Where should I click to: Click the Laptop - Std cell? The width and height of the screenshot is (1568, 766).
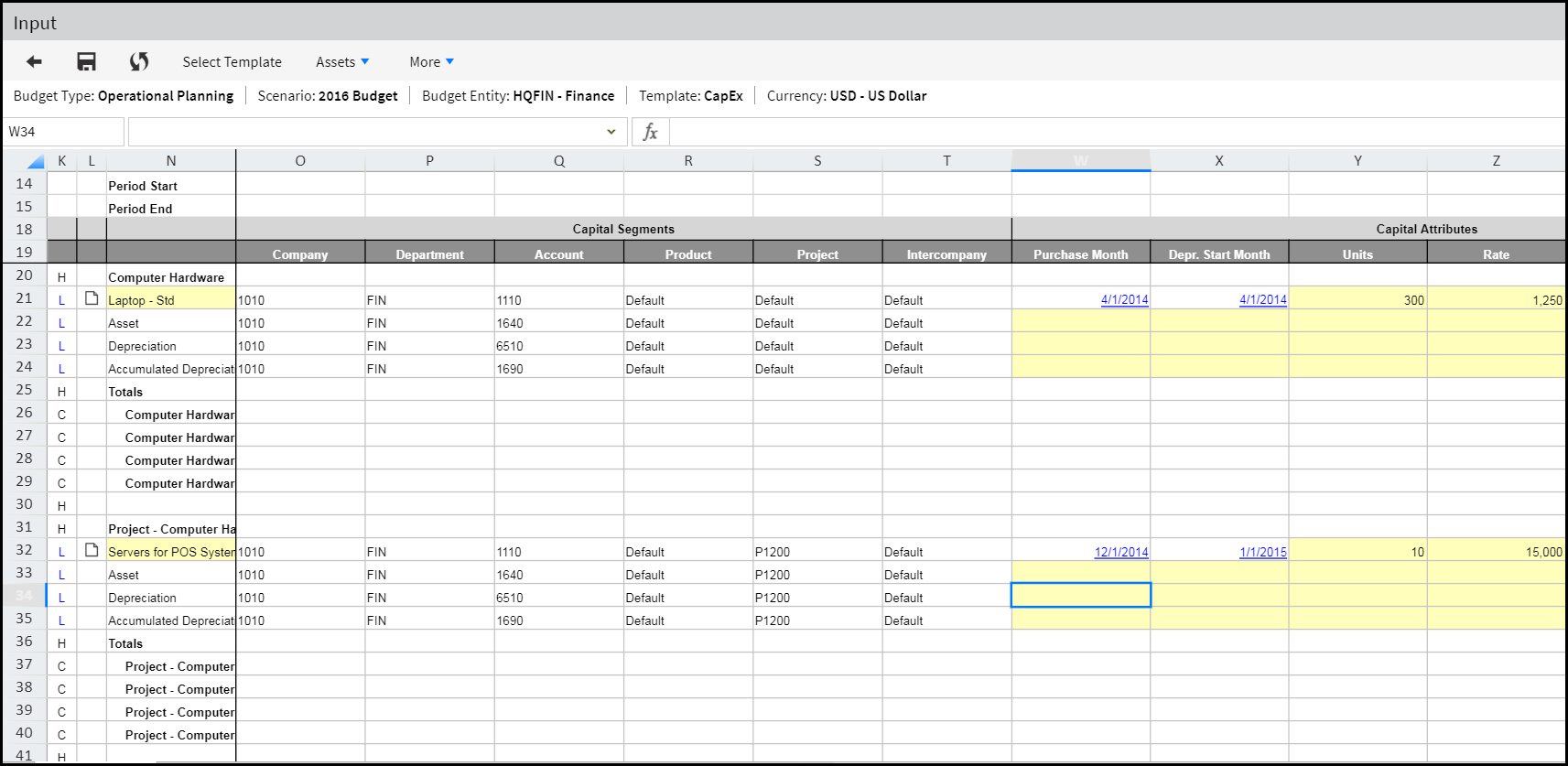point(171,299)
